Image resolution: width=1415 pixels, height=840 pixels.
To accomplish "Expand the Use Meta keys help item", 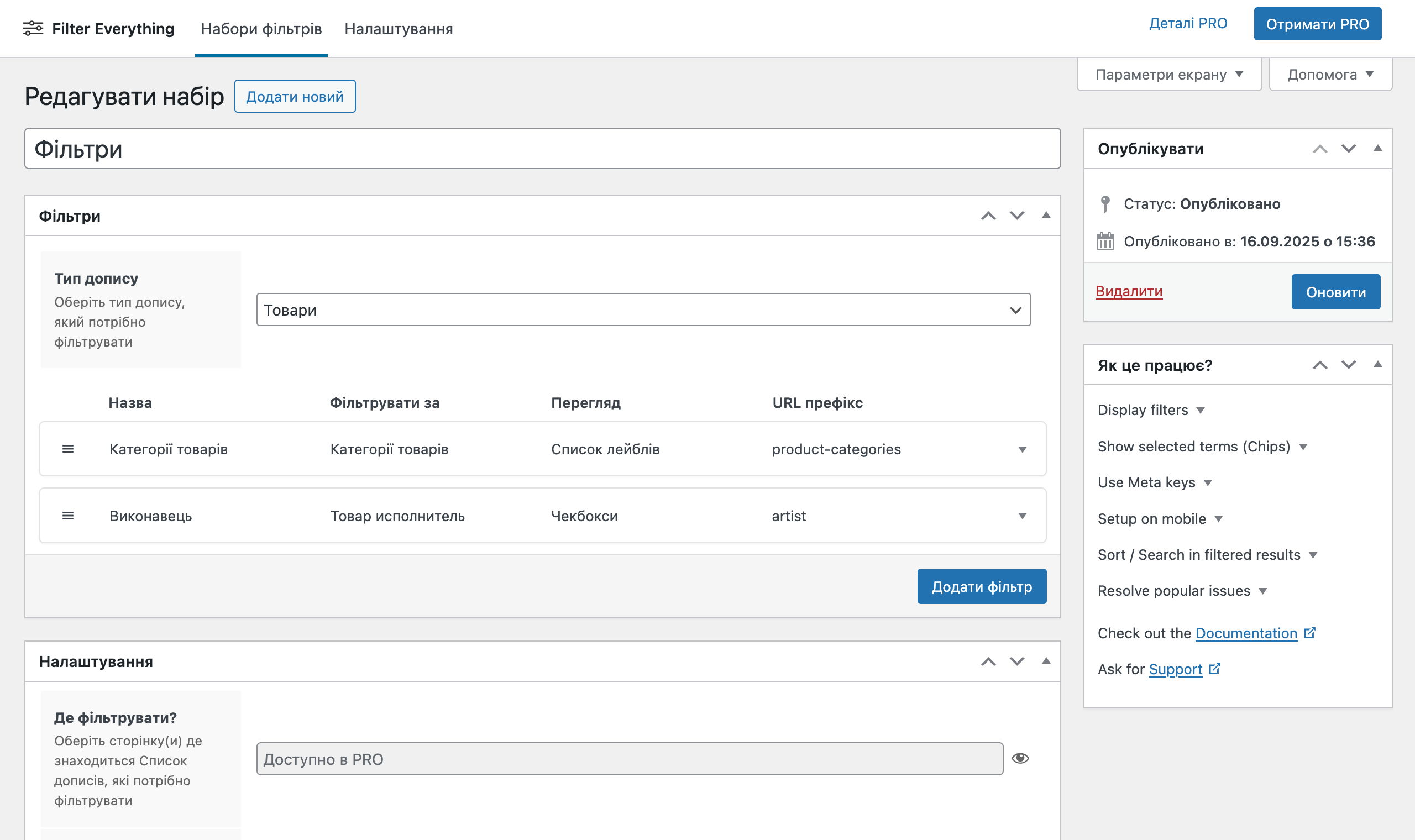I will click(1155, 482).
